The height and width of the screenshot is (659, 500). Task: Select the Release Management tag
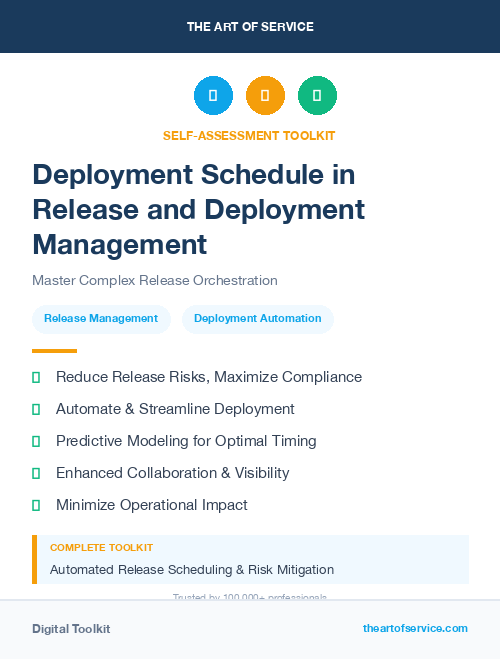pos(101,319)
